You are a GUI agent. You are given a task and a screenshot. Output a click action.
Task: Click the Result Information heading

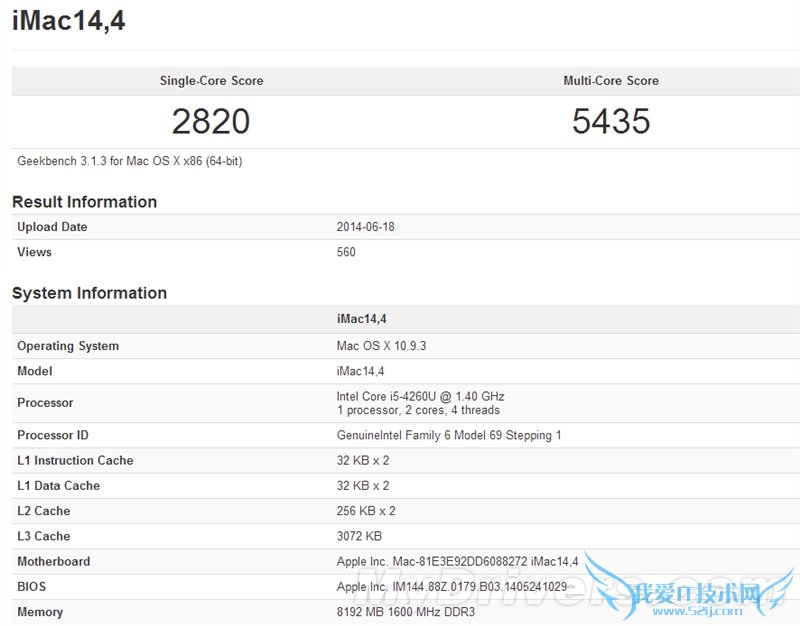click(84, 202)
